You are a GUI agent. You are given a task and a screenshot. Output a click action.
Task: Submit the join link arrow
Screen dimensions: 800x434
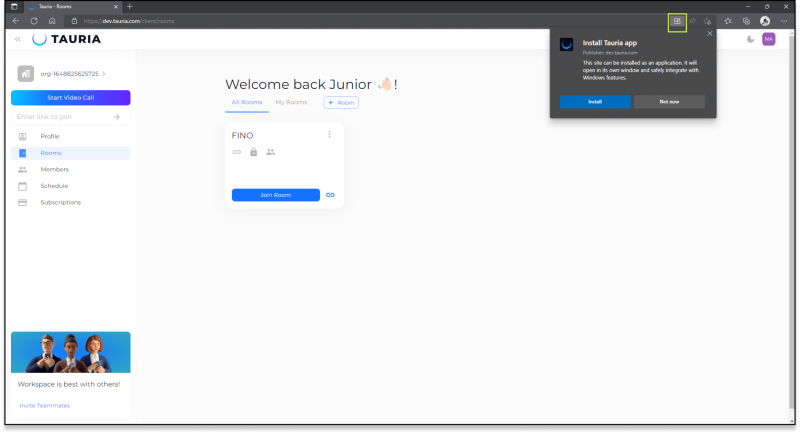[116, 117]
